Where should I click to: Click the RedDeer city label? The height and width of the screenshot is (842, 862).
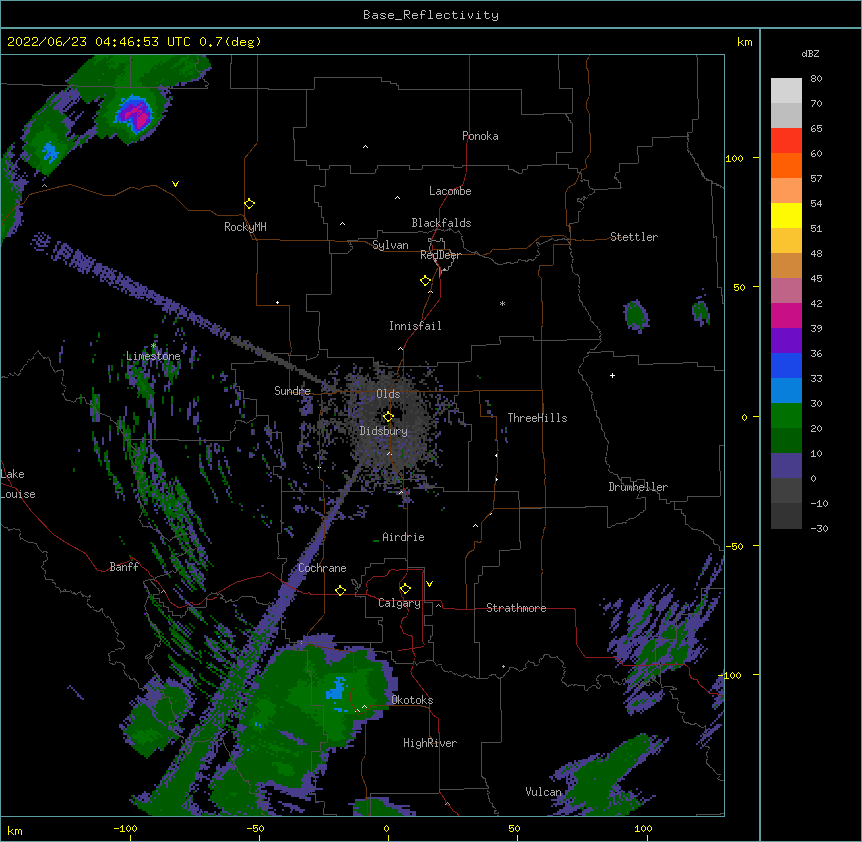point(440,255)
